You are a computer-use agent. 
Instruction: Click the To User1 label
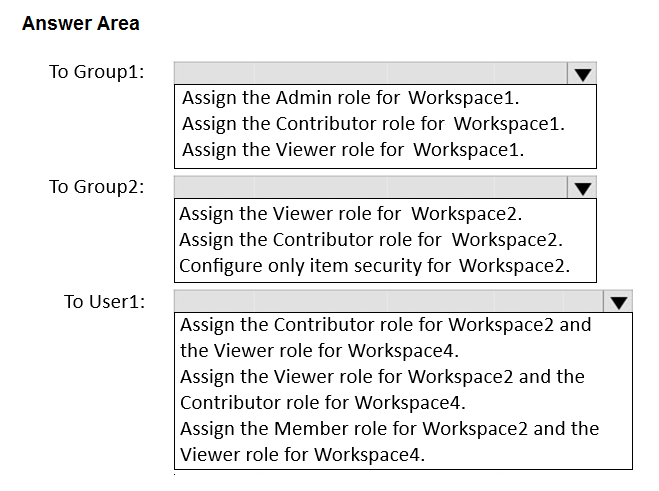pyautogui.click(x=105, y=302)
